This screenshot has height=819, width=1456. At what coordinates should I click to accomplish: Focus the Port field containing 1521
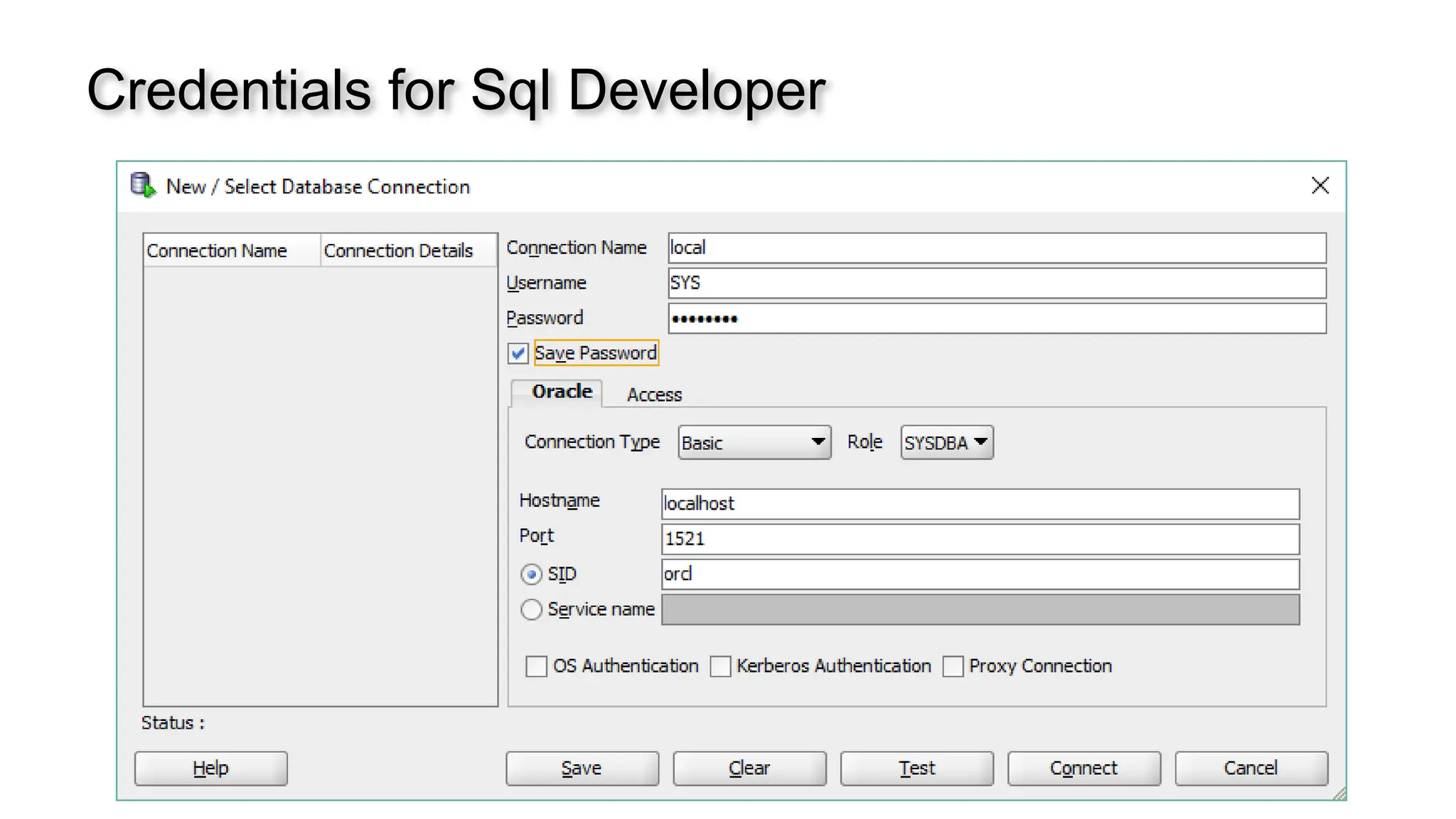click(x=980, y=539)
